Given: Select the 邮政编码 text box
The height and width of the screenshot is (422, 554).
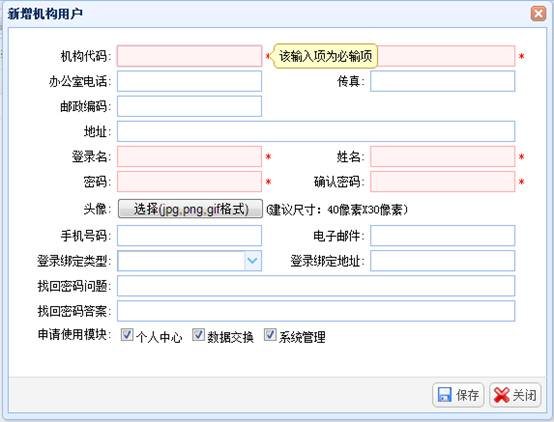Looking at the screenshot, I should [x=189, y=106].
